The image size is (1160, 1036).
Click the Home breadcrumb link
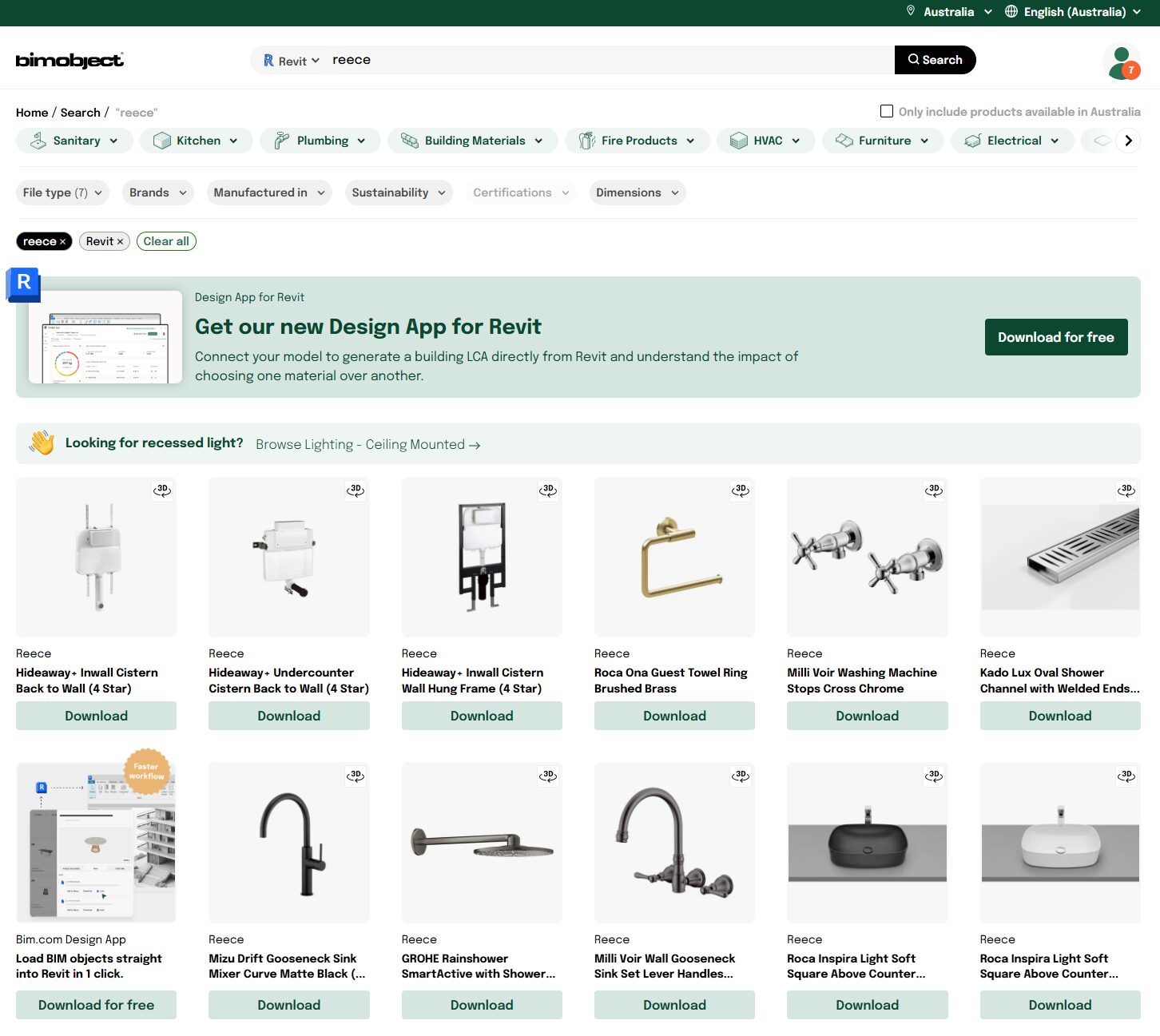[x=32, y=112]
